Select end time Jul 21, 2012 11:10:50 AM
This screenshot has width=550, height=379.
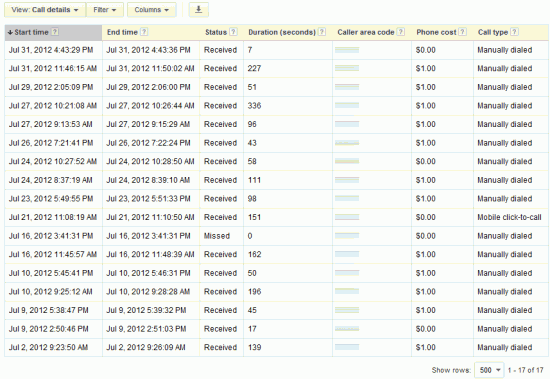point(150,217)
